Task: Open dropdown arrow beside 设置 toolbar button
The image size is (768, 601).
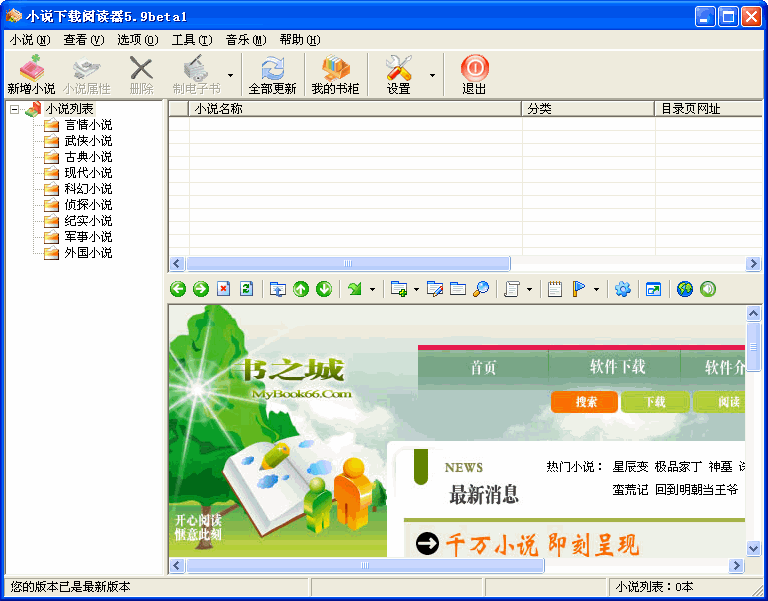Action: tap(432, 75)
